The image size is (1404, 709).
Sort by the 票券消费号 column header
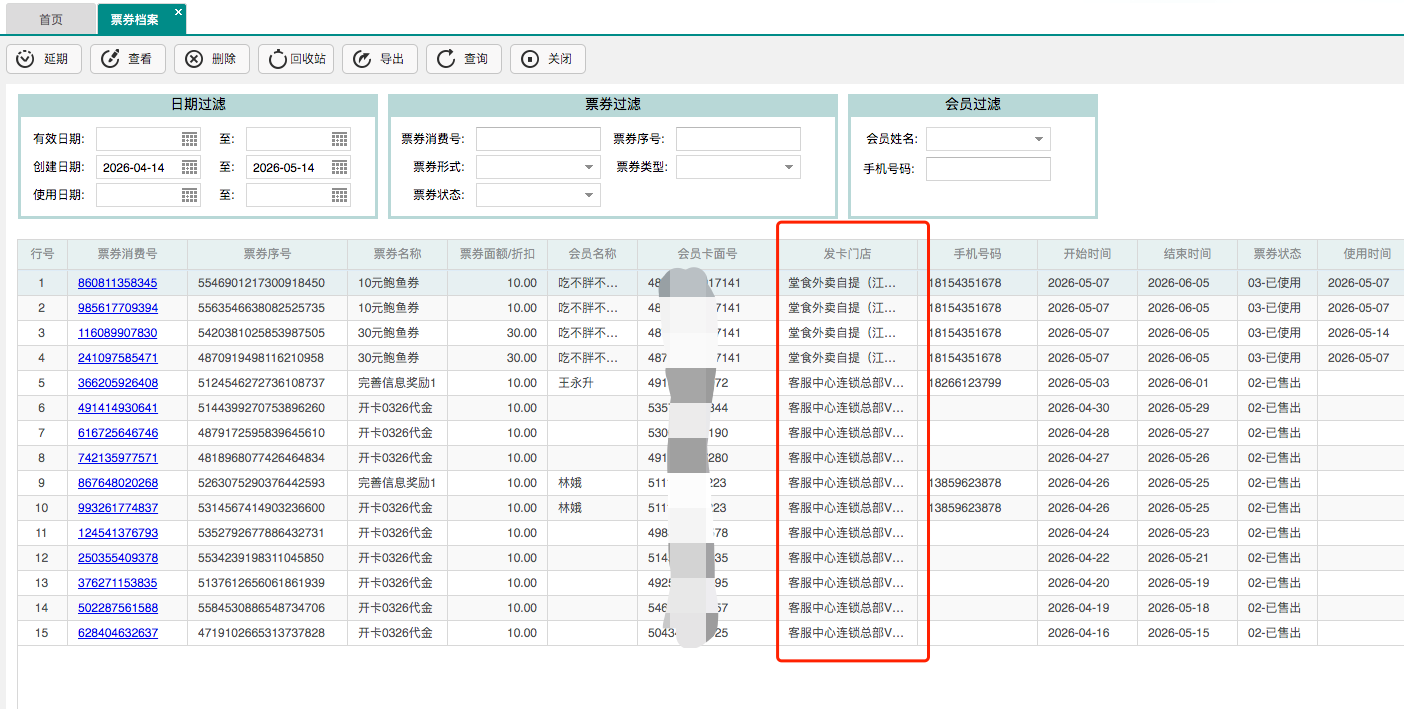(127, 254)
